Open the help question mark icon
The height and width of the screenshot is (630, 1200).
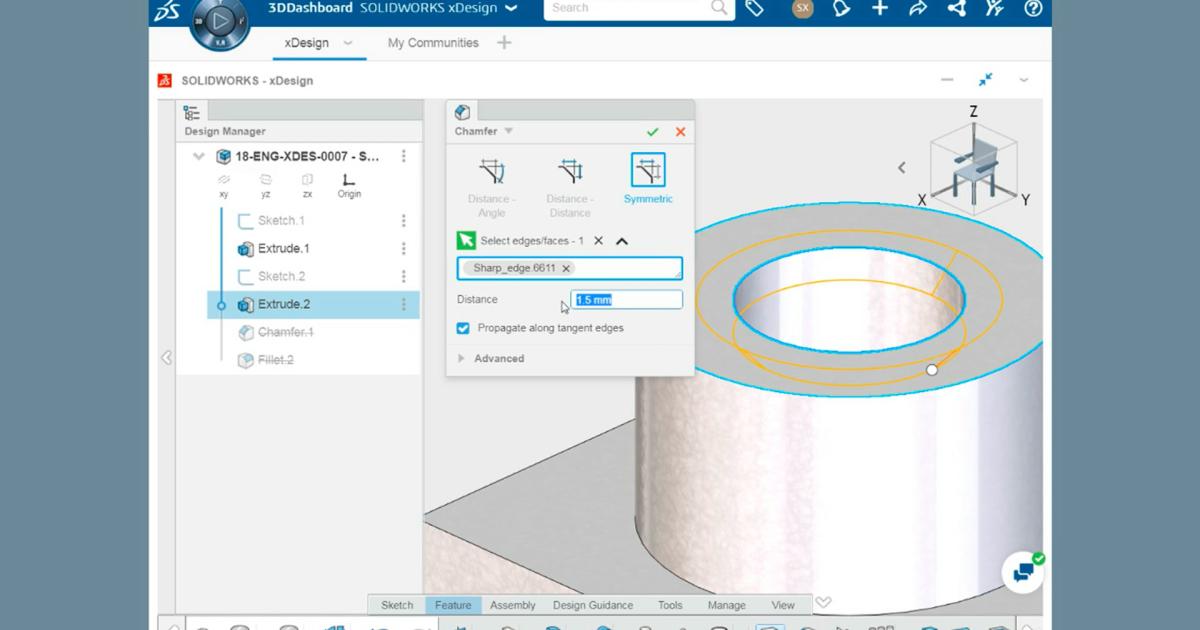pos(1031,9)
